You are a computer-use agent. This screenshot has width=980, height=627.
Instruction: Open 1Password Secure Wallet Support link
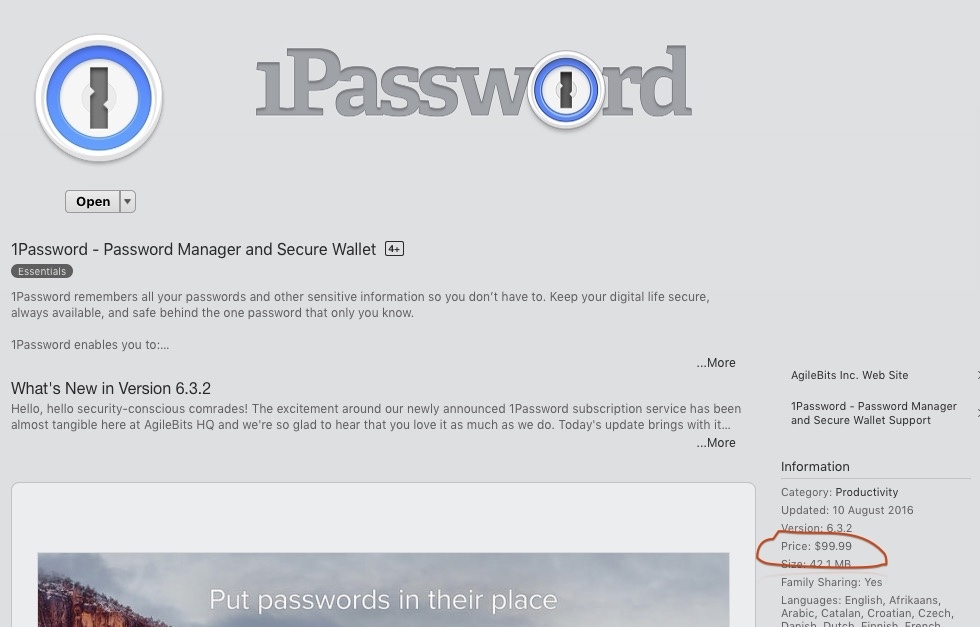[x=873, y=413]
